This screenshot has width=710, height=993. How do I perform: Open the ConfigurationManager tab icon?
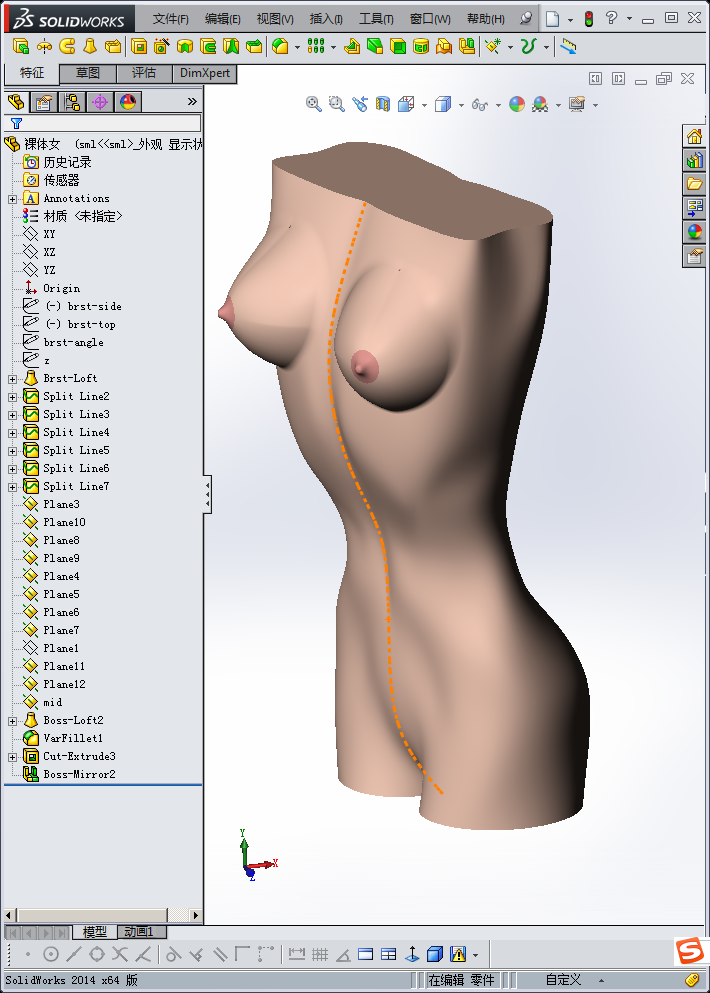pyautogui.click(x=72, y=102)
